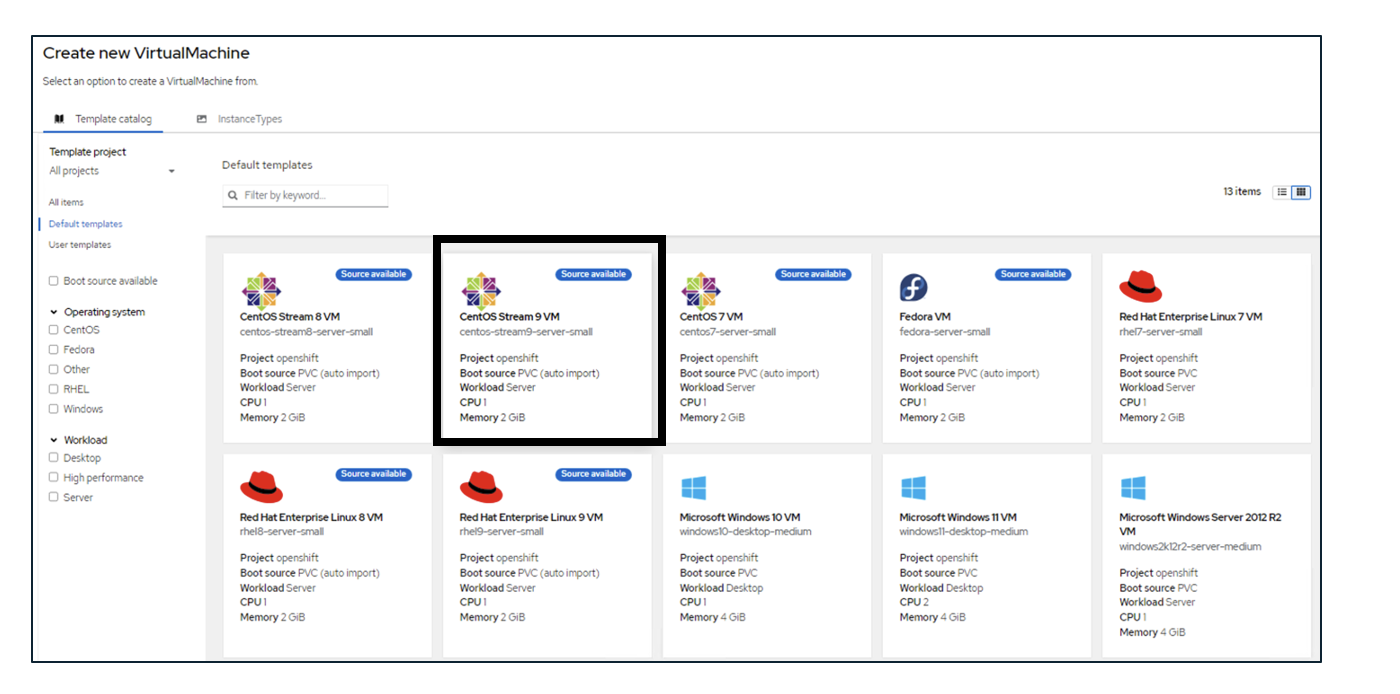Check the Other operating system filter
The image size is (1400, 694).
(x=54, y=369)
